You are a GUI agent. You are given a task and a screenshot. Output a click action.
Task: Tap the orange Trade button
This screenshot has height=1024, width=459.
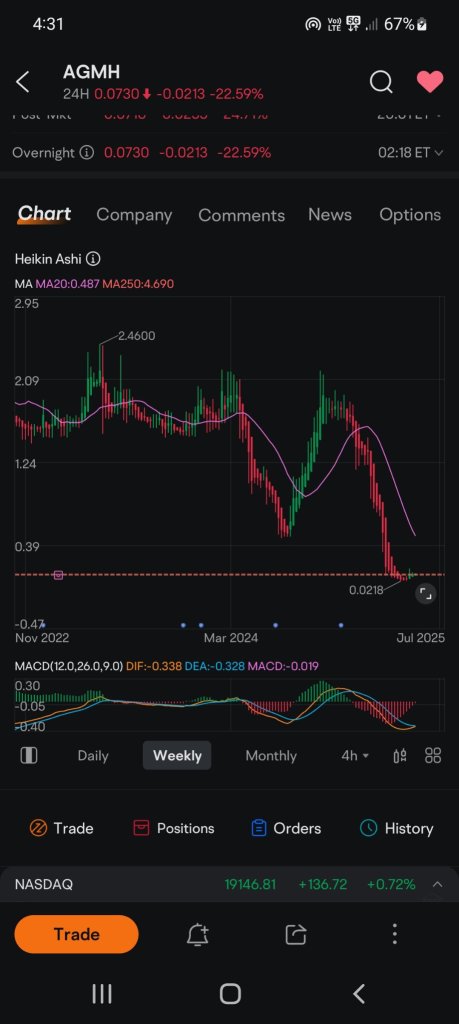click(76, 935)
